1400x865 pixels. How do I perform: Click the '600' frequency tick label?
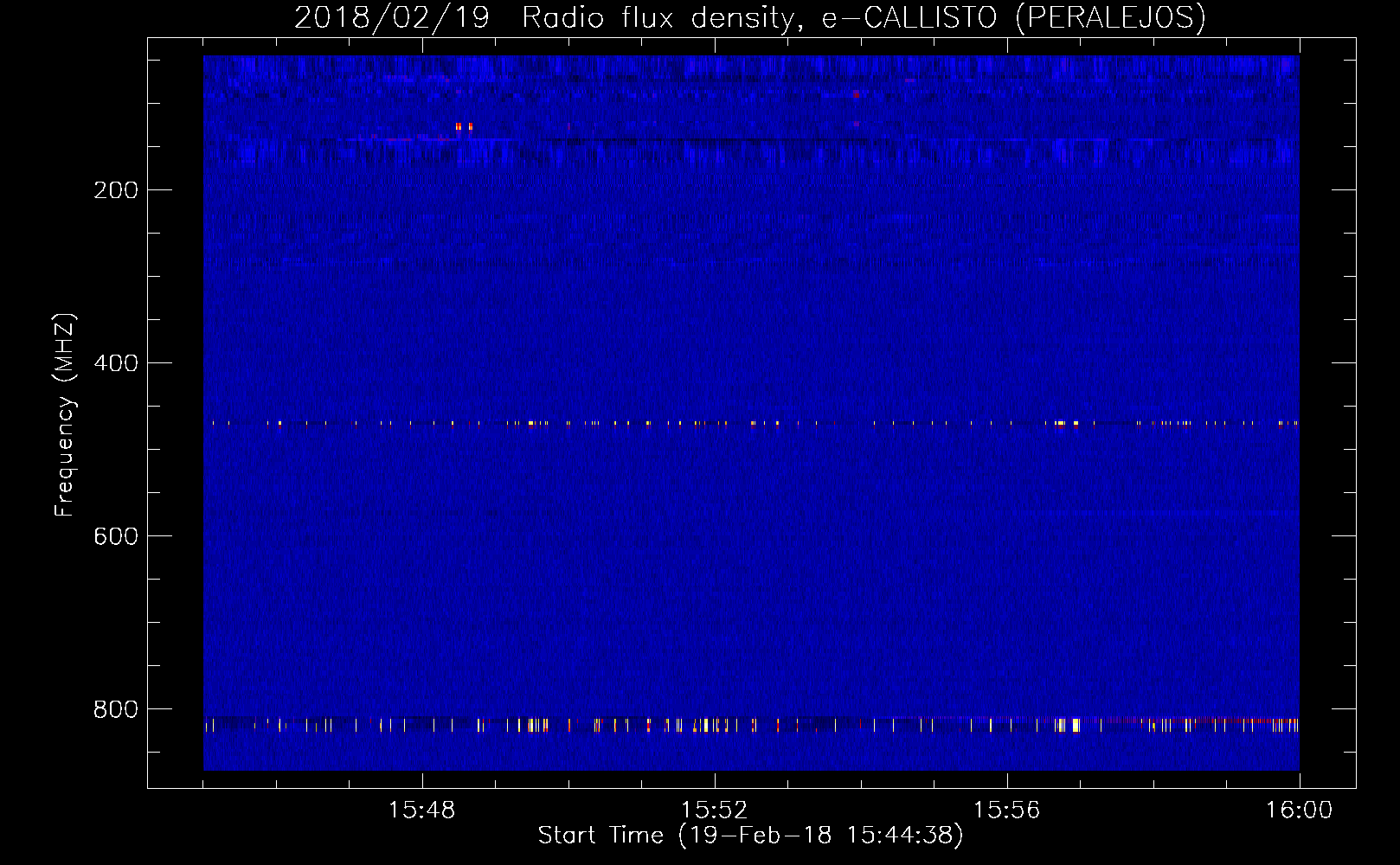click(116, 536)
